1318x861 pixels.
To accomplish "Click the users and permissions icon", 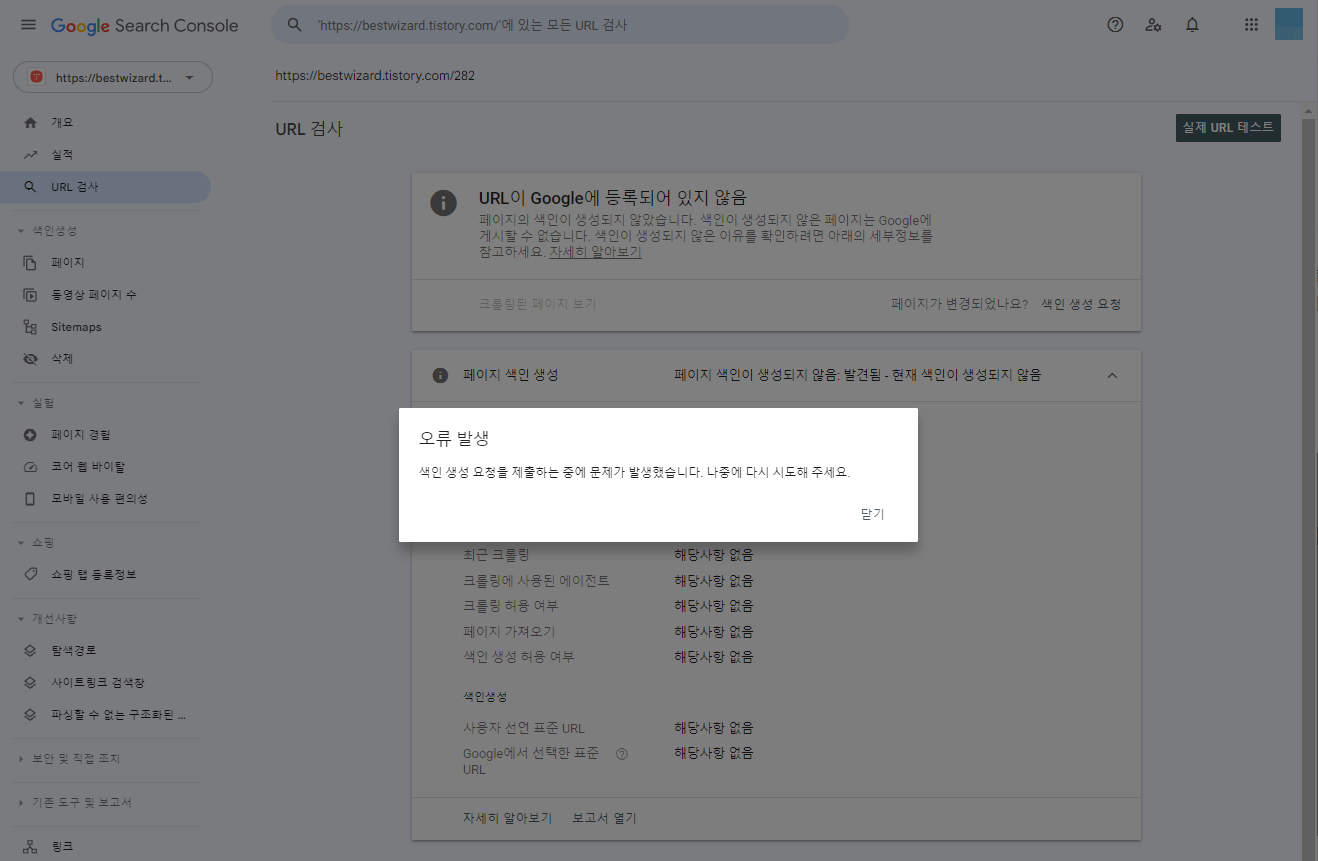I will (1153, 25).
